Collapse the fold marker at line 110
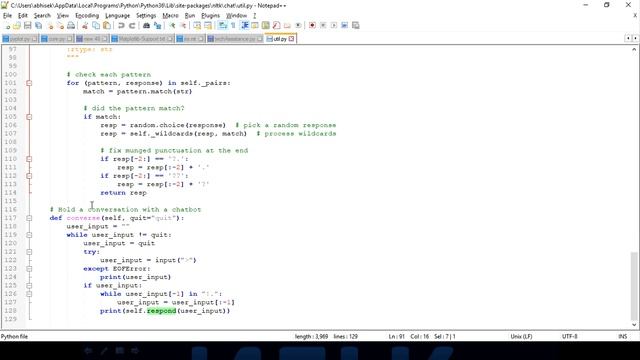Viewport: 640px width, 360px height. pos(29,159)
